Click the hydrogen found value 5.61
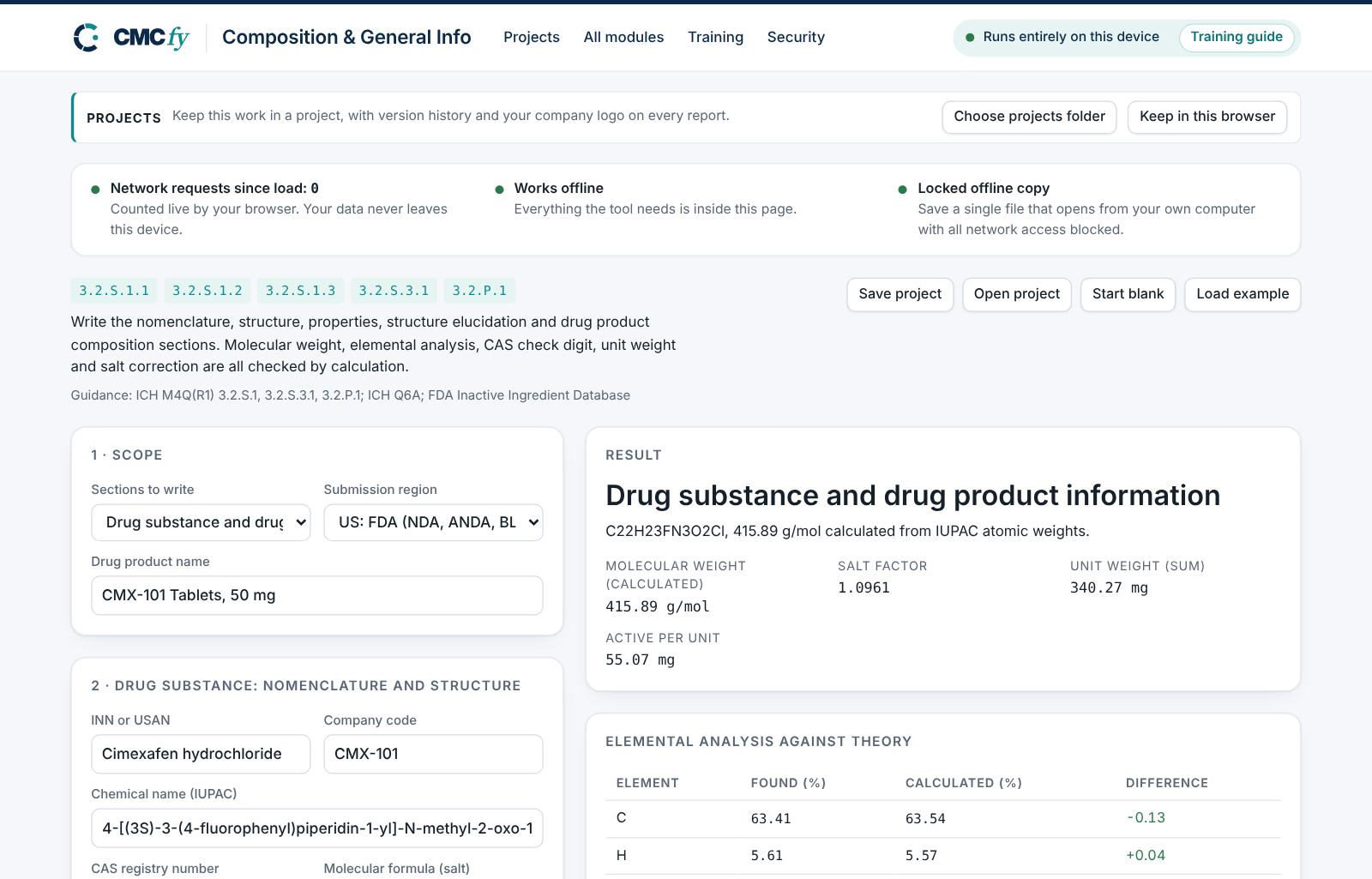The height and width of the screenshot is (879, 1372). point(767,855)
